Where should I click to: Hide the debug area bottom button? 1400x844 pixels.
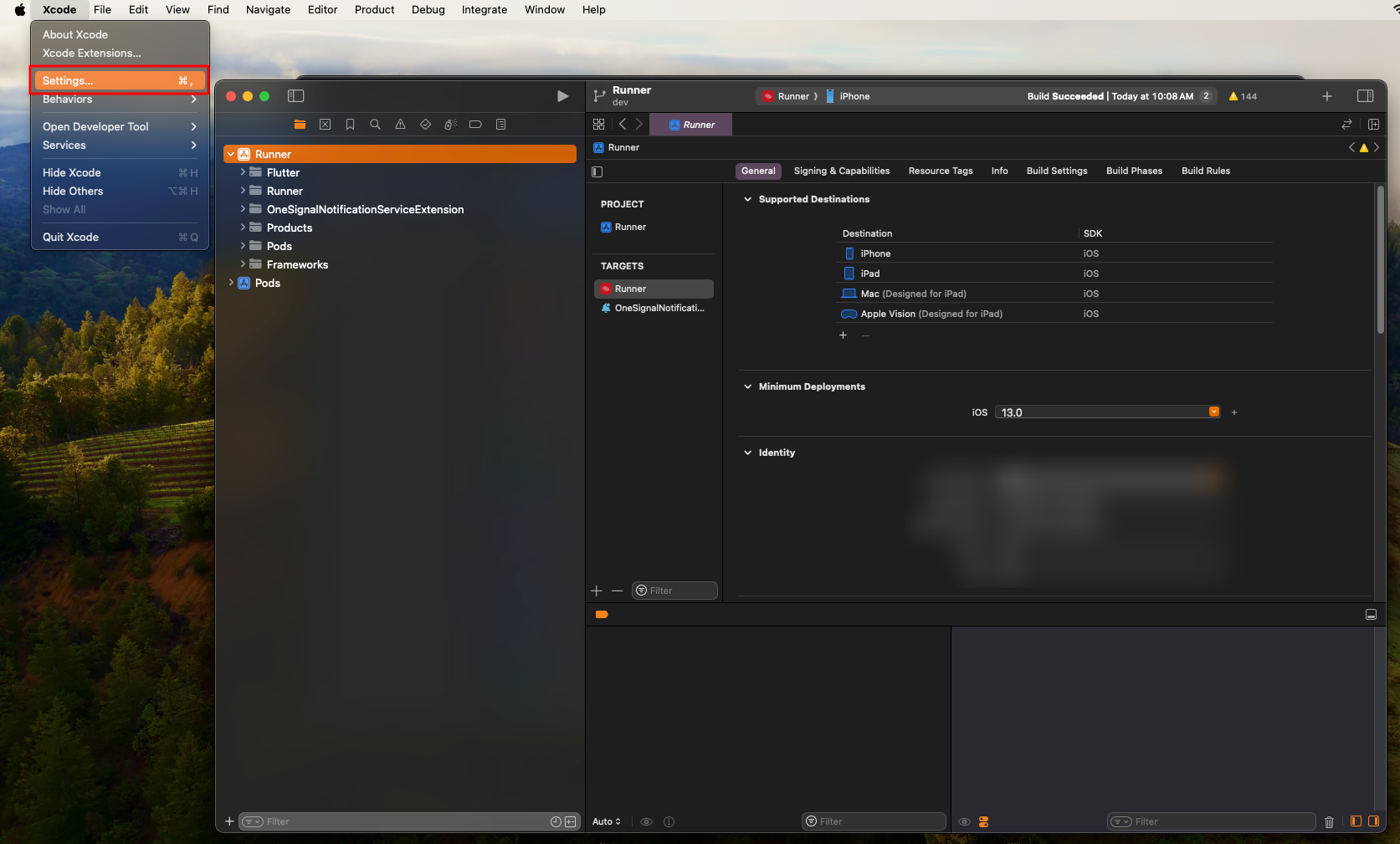(1371, 615)
